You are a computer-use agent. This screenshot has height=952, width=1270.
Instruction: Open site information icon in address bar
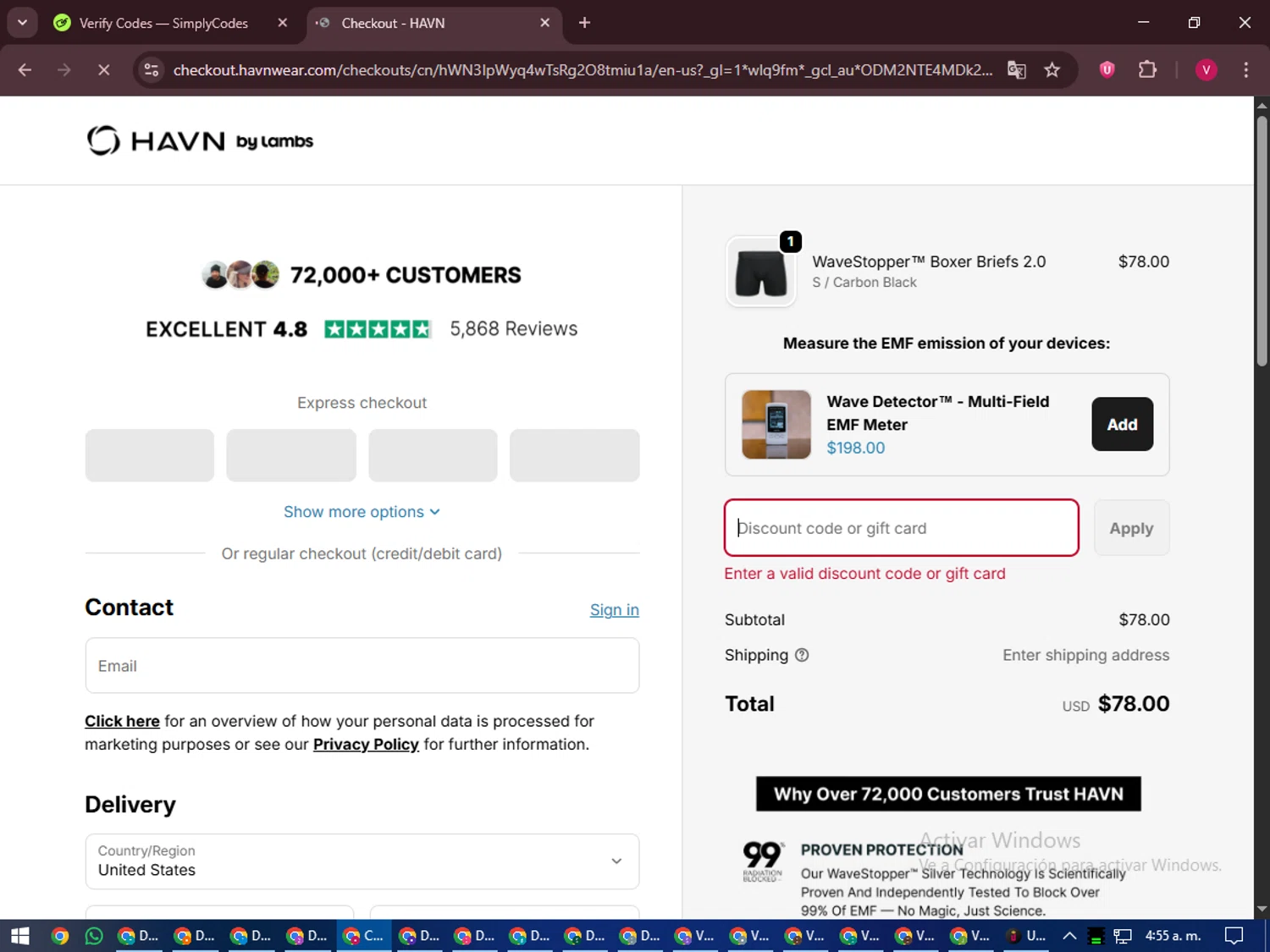point(152,69)
